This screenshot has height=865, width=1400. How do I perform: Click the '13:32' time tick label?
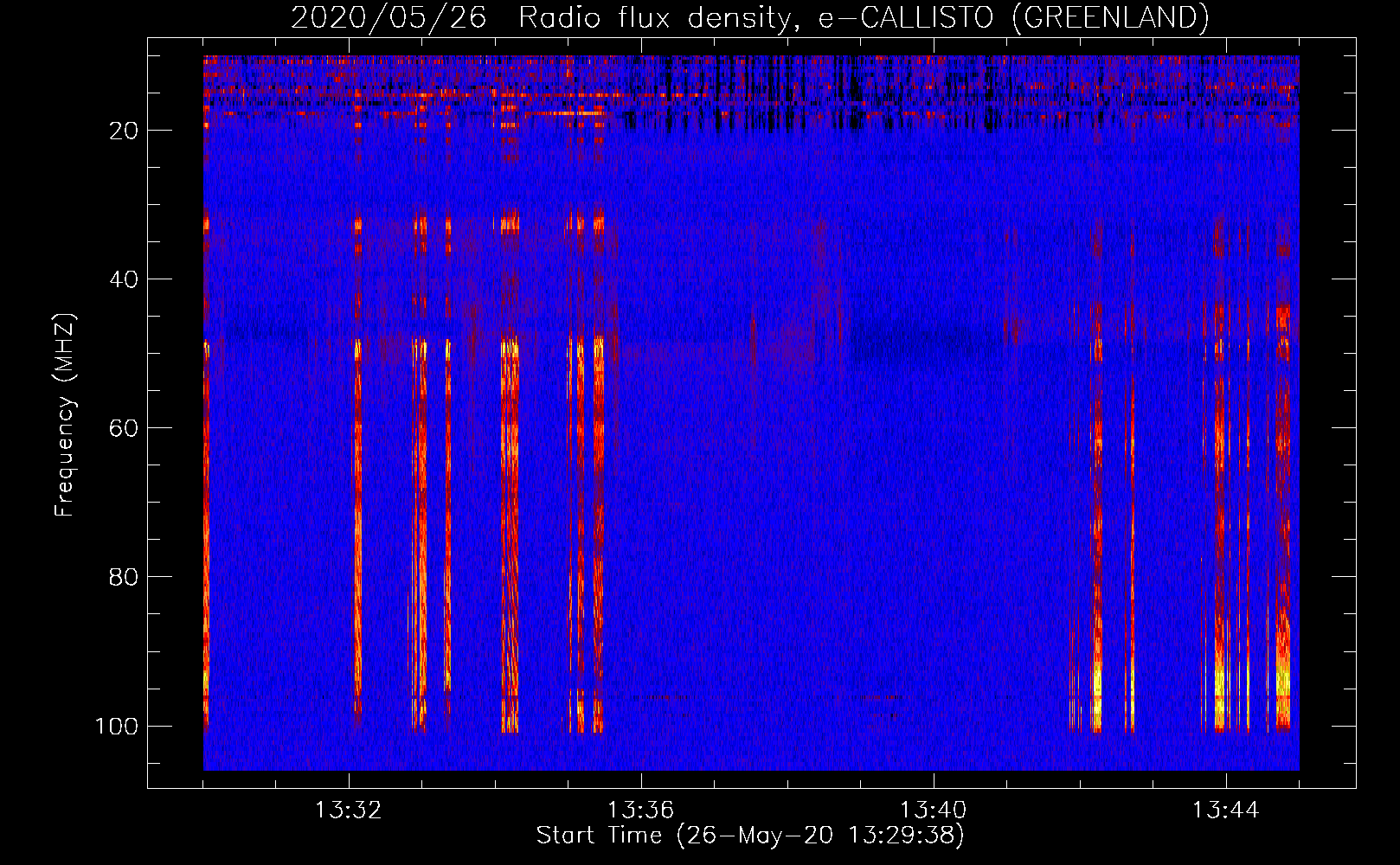pyautogui.click(x=348, y=811)
